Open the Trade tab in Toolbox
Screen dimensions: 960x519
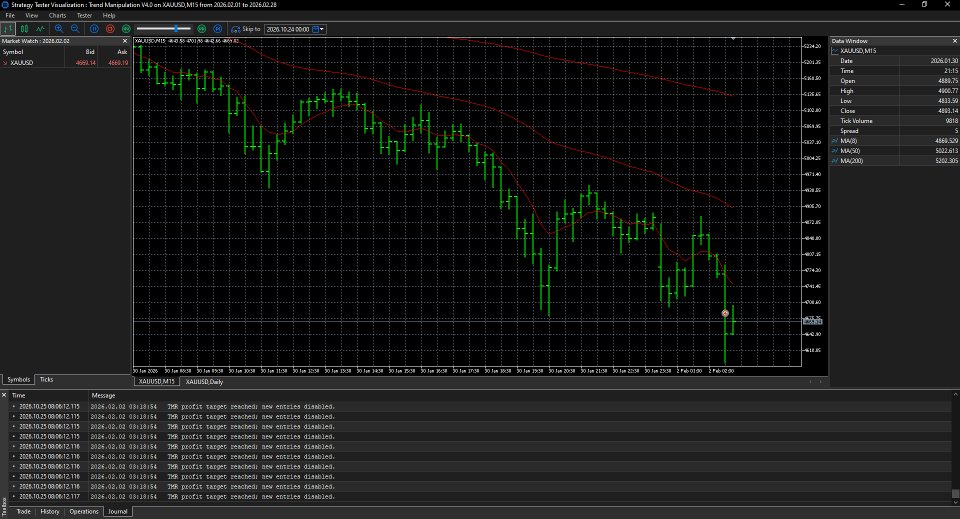click(x=23, y=512)
